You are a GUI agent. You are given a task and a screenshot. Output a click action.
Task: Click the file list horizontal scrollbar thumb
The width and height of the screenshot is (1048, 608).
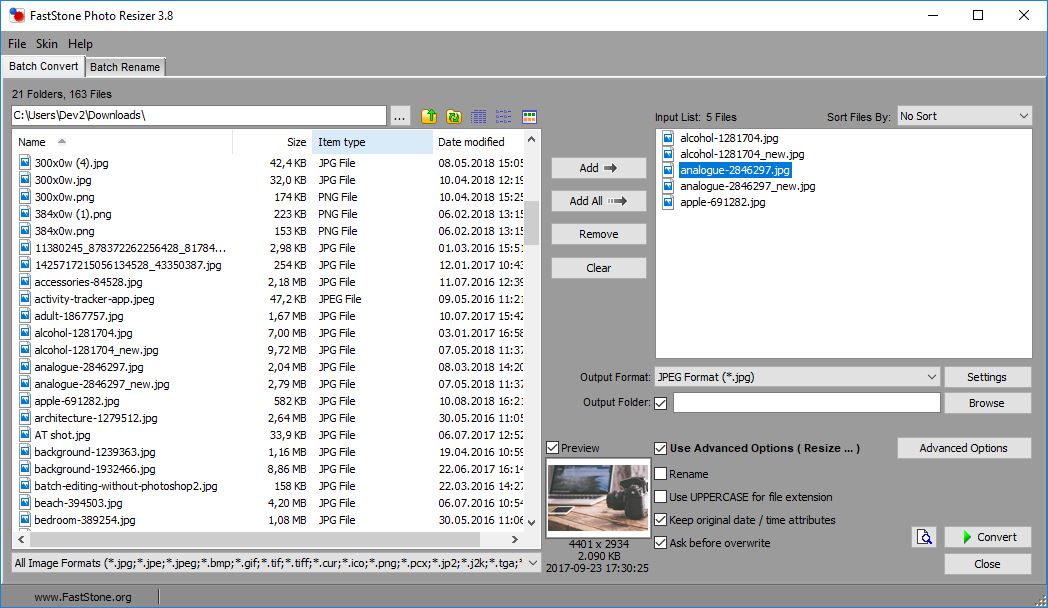click(x=255, y=539)
